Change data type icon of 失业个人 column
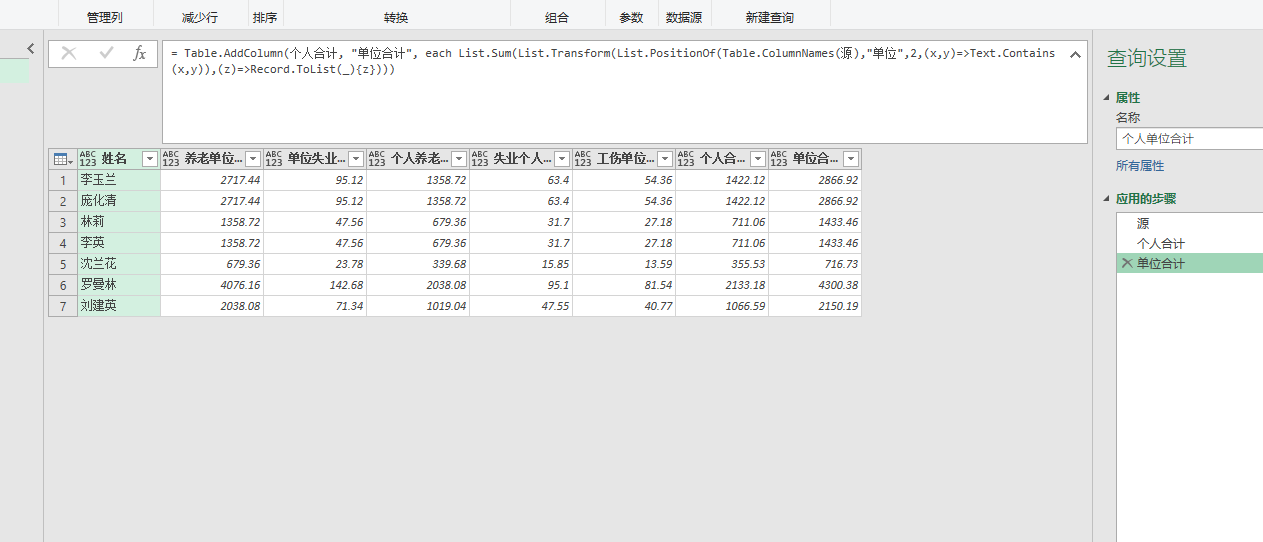Image resolution: width=1263 pixels, height=542 pixels. 480,159
